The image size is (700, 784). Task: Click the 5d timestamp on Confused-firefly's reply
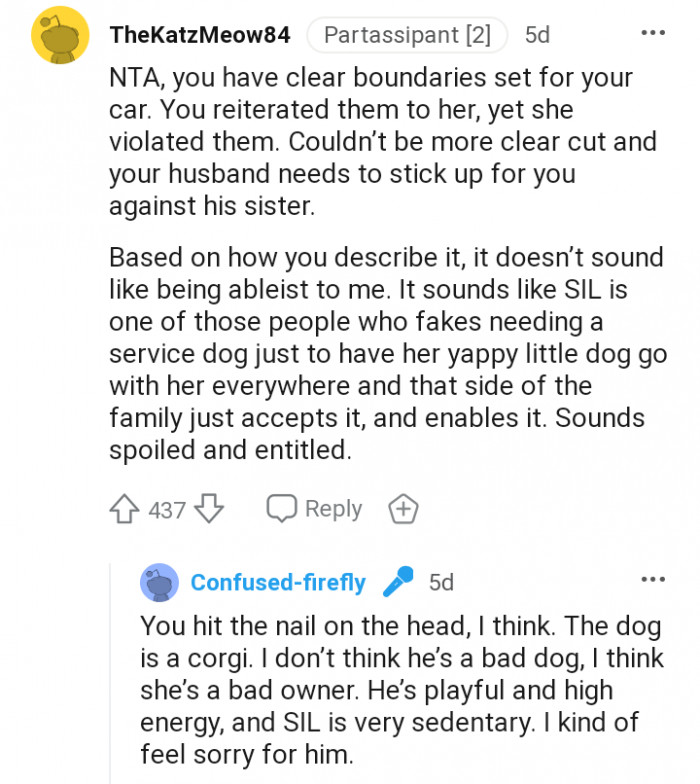(441, 582)
